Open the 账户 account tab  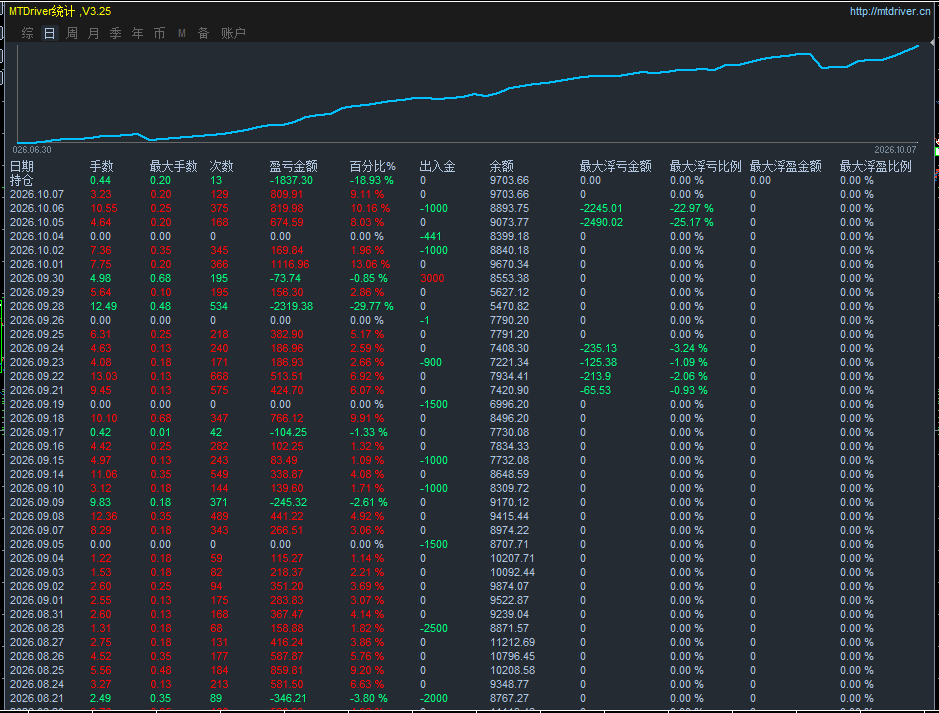[x=233, y=34]
